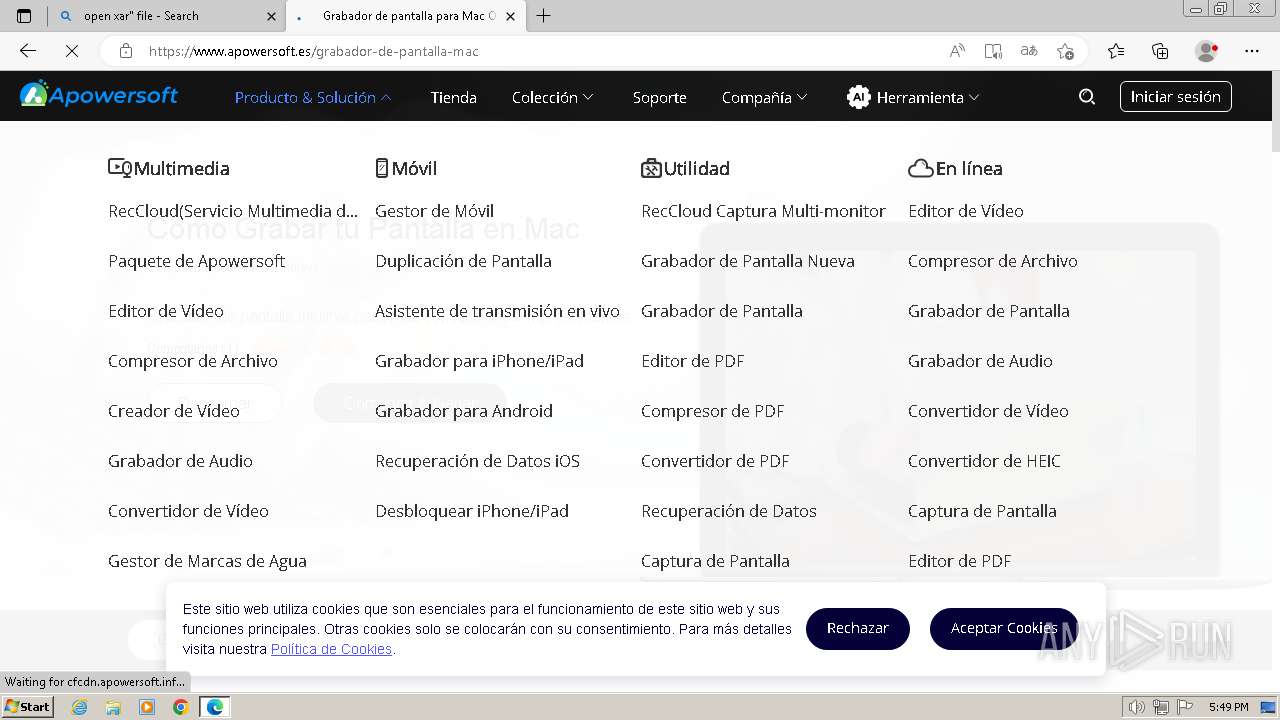Open the media player taskbar icon
The width and height of the screenshot is (1280, 720).
[x=147, y=707]
